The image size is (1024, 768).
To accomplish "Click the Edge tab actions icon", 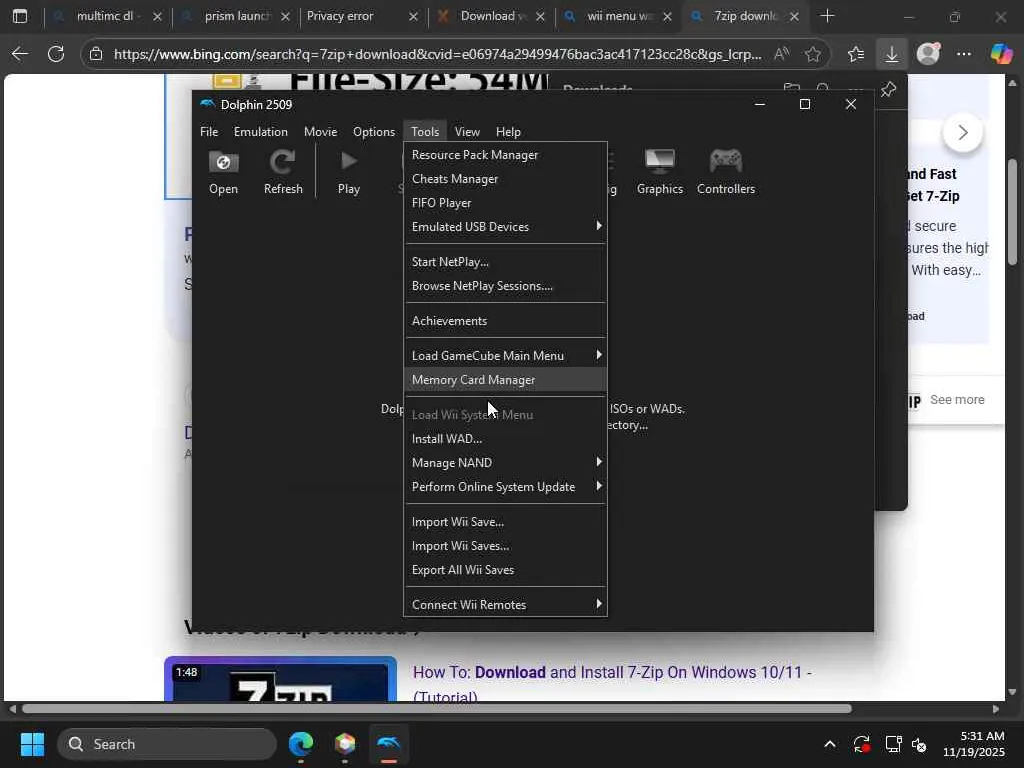I will point(20,16).
